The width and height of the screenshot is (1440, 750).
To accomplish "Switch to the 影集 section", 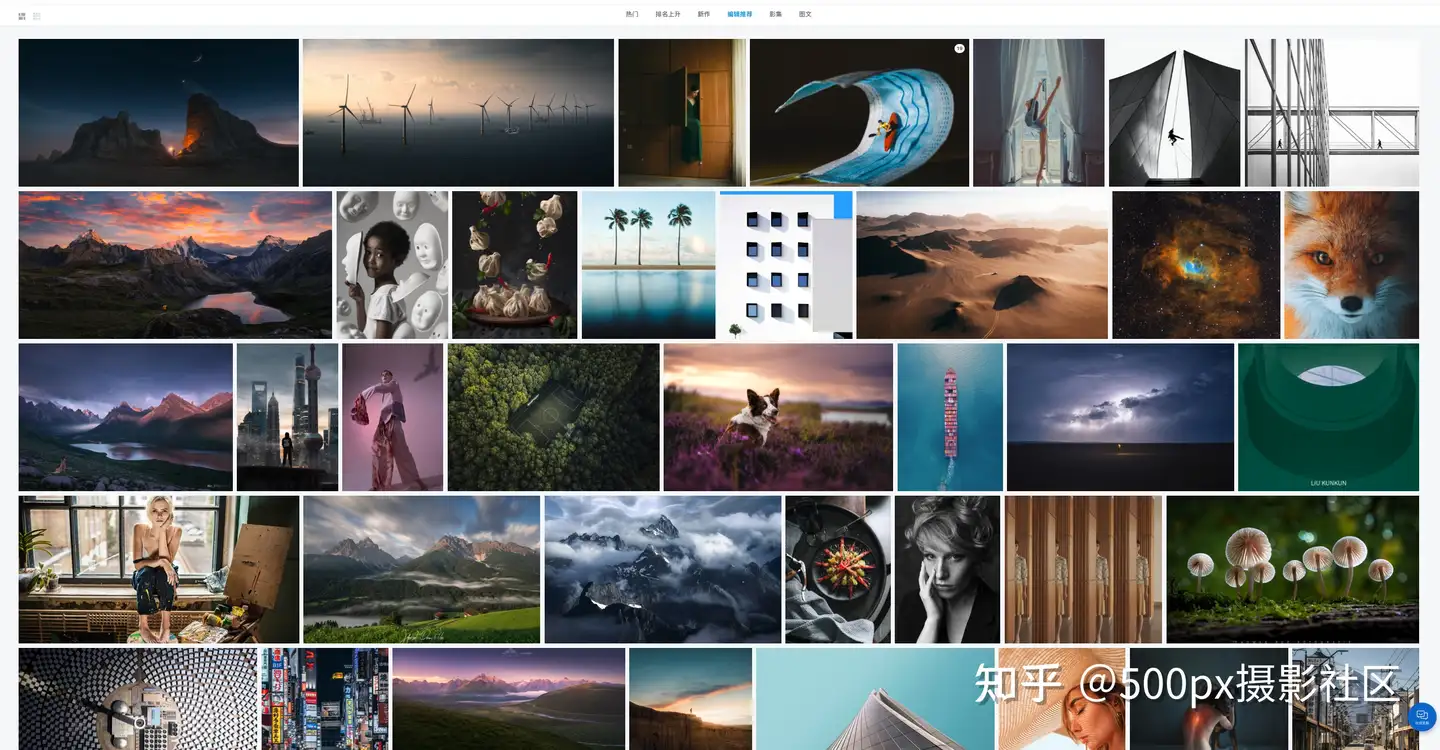I will coord(776,14).
